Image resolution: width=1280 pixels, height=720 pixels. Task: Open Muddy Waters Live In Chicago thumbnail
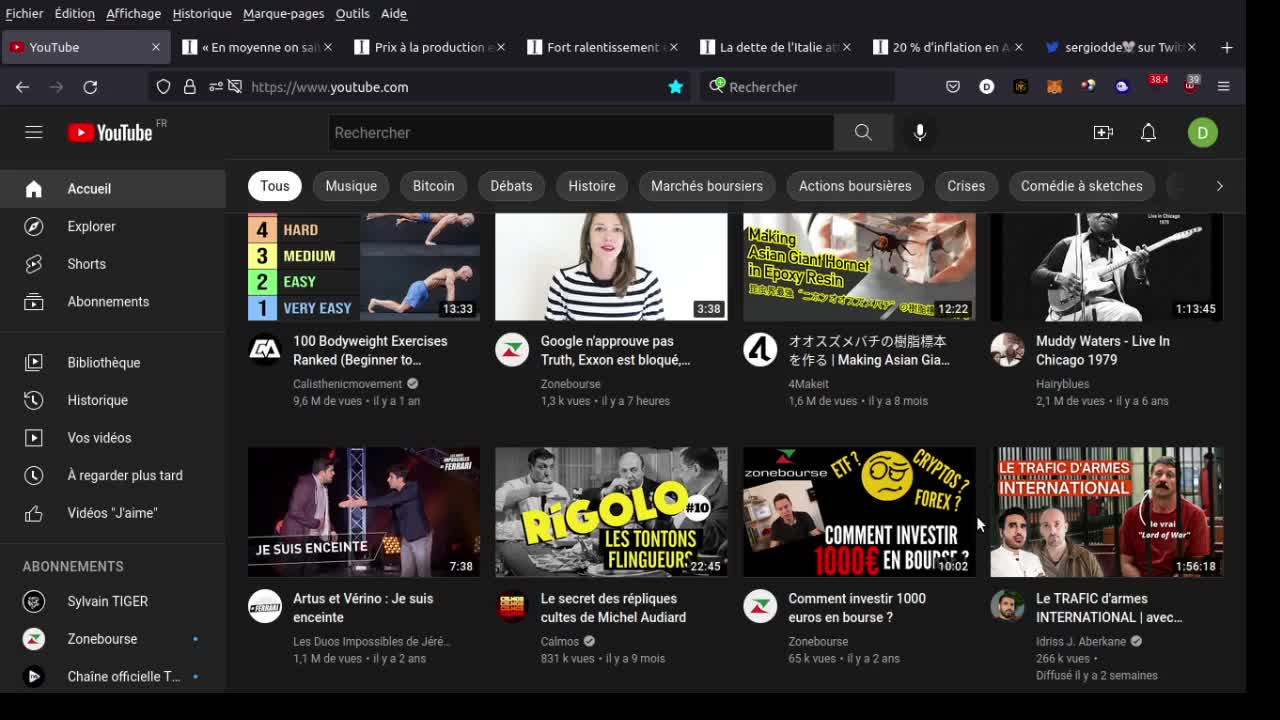(1106, 266)
